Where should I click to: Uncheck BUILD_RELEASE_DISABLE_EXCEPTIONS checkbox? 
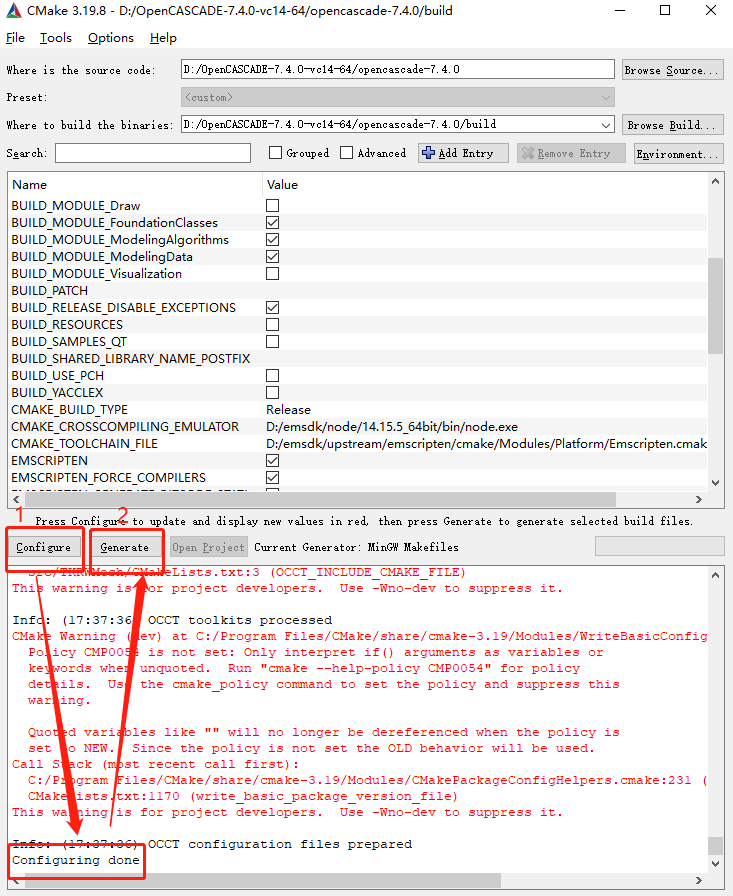click(x=273, y=307)
